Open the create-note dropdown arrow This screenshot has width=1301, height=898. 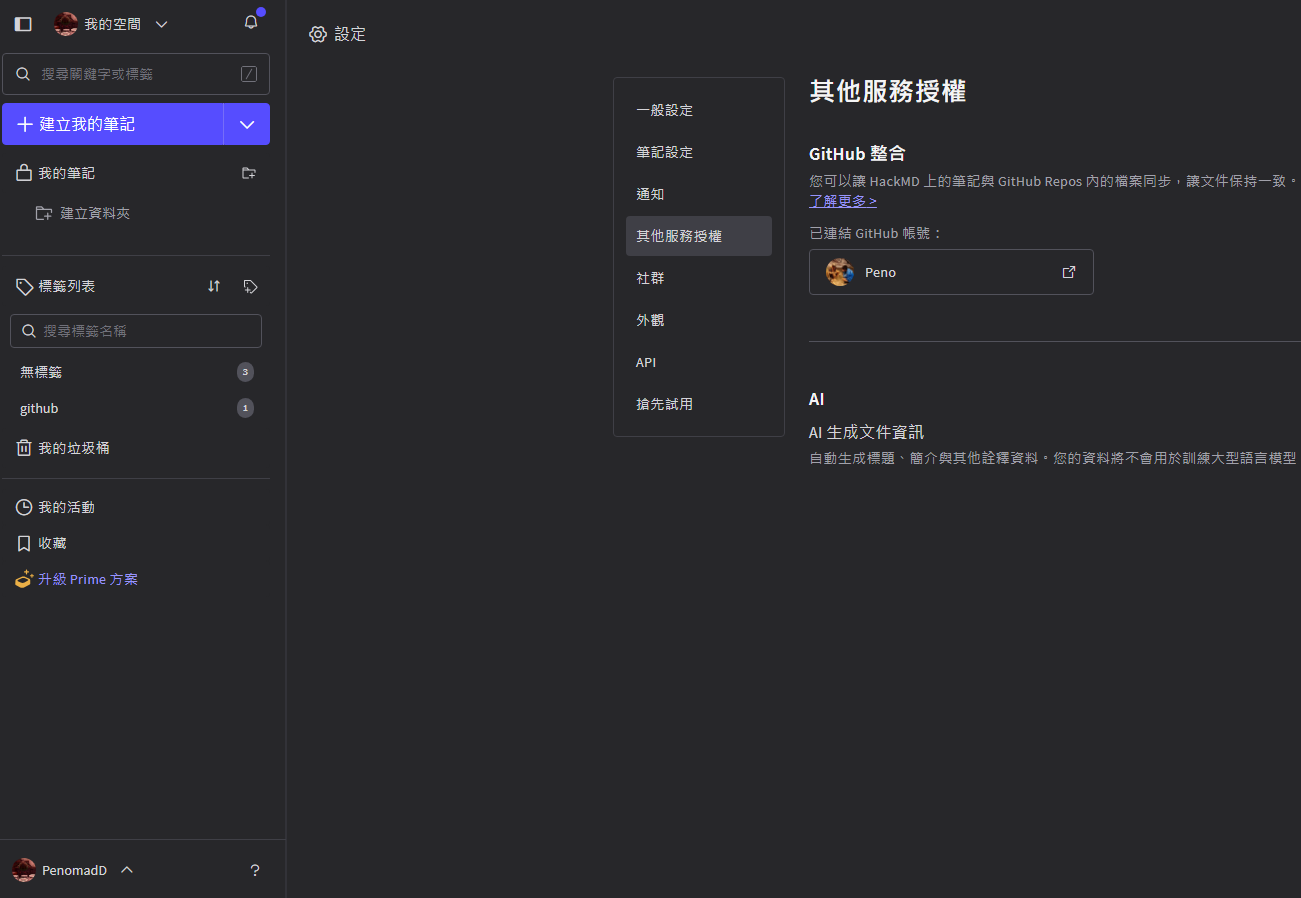pos(247,124)
